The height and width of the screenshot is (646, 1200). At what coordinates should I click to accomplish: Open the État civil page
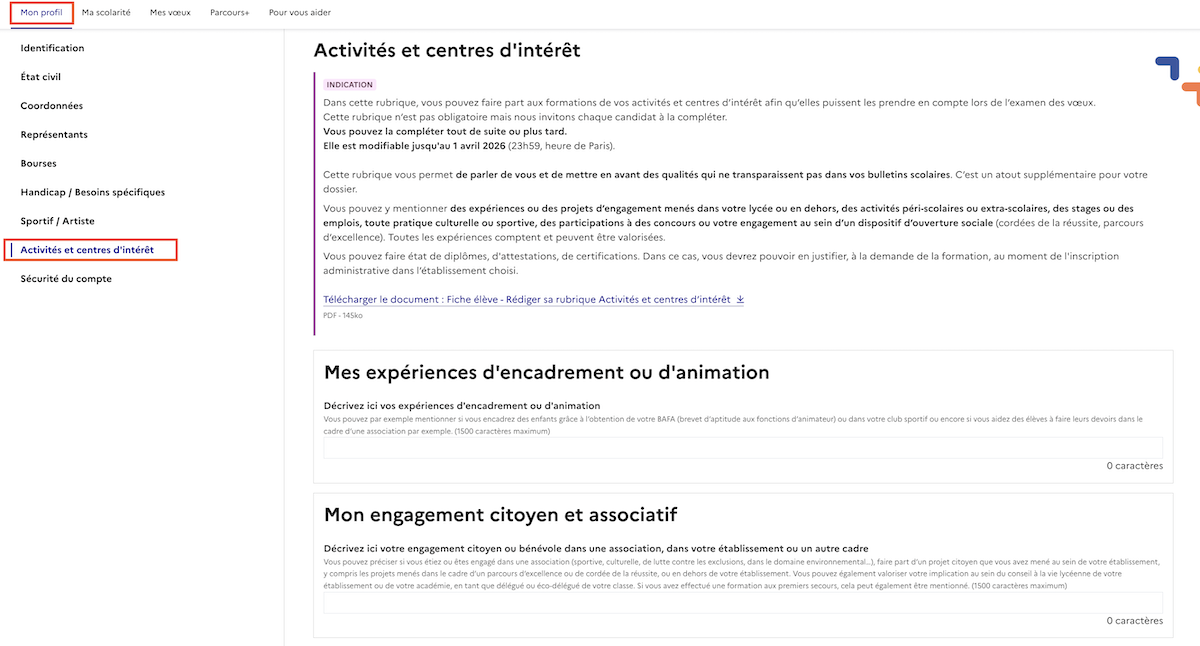pyautogui.click(x=44, y=76)
